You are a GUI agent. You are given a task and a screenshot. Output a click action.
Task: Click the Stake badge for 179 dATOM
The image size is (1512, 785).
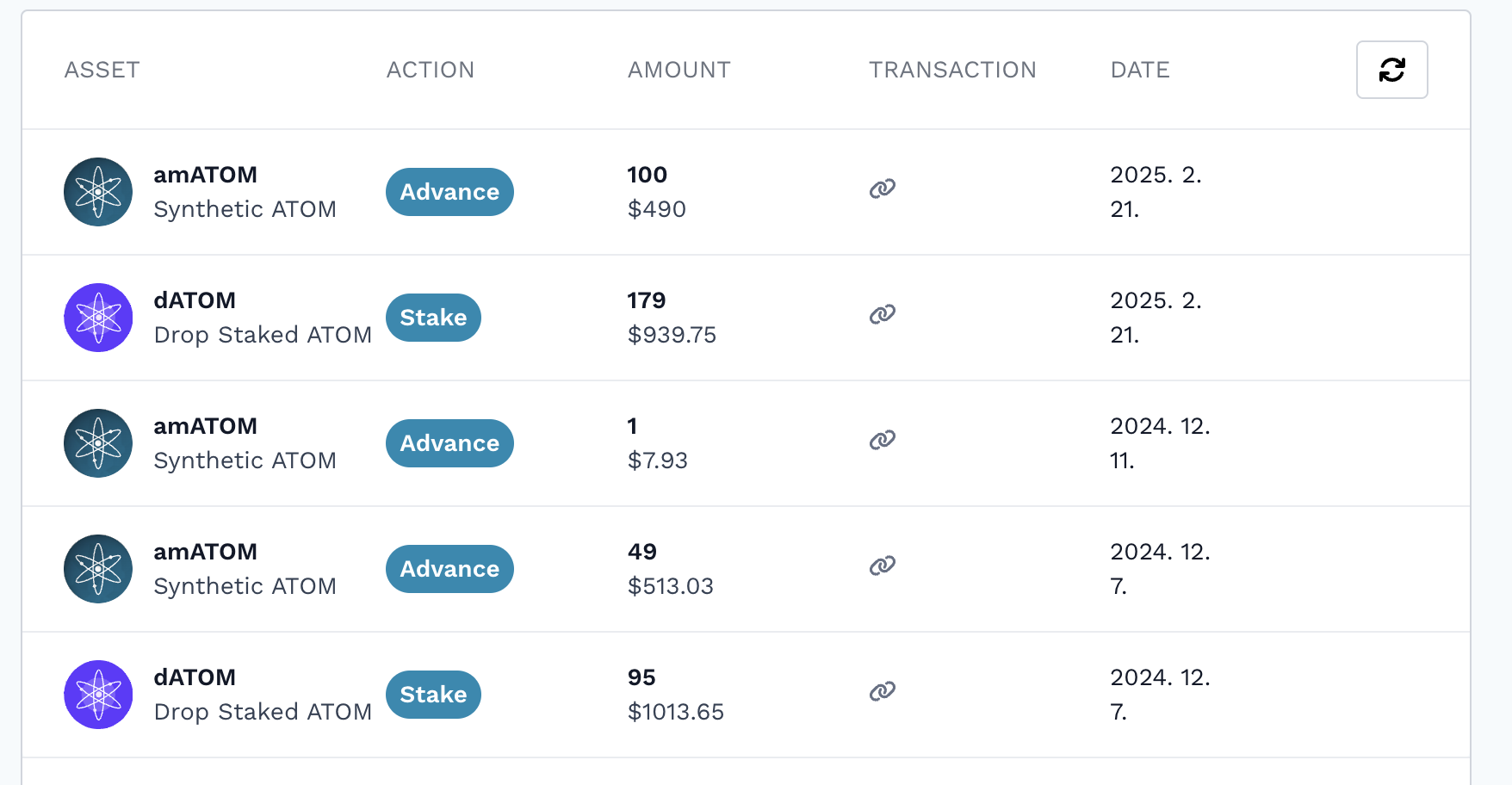point(433,318)
